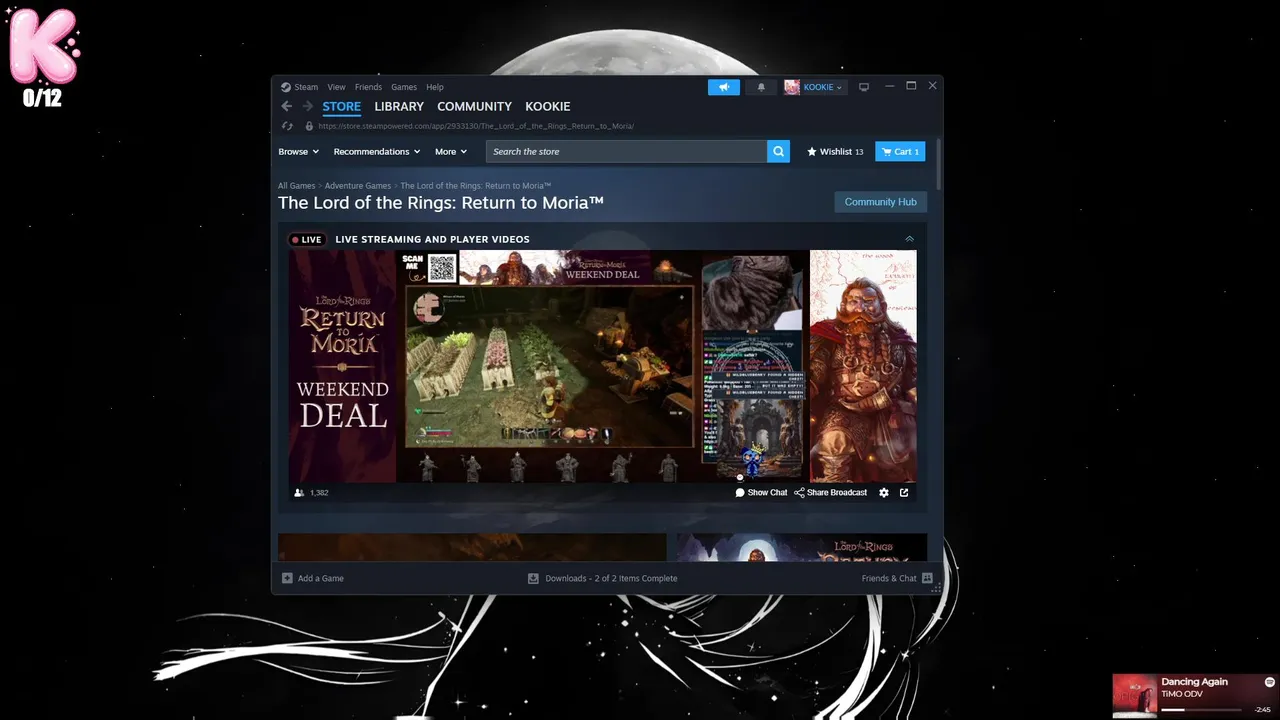Open the Friends menu
The height and width of the screenshot is (720, 1280).
pyautogui.click(x=368, y=87)
